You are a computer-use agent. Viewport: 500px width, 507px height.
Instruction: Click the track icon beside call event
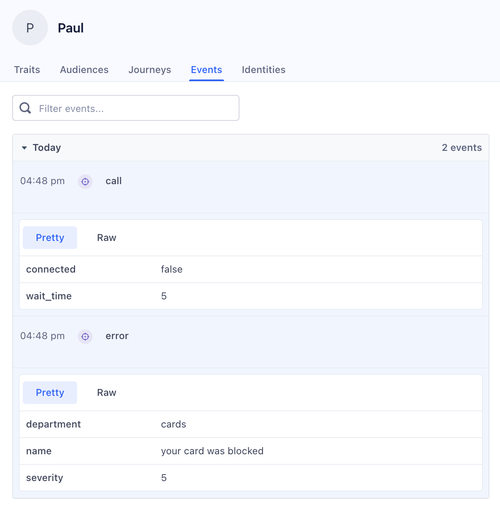(85, 182)
